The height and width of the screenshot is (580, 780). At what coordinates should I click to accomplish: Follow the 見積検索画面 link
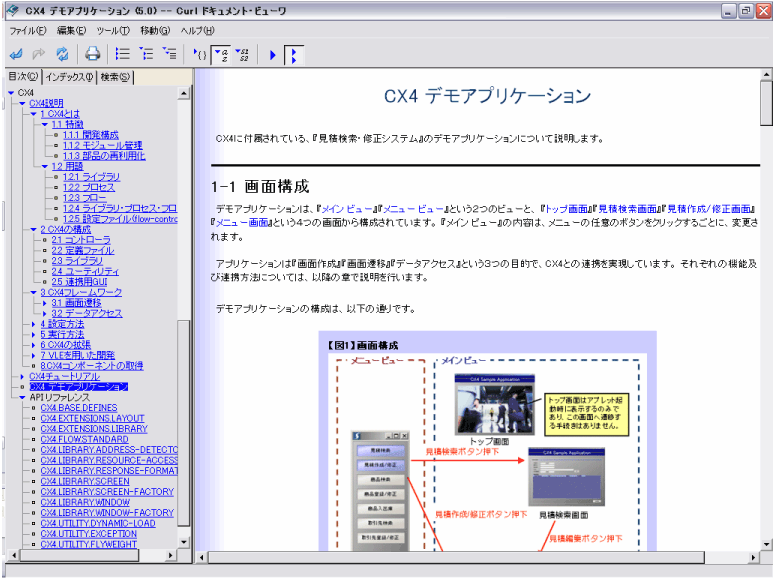coord(627,209)
